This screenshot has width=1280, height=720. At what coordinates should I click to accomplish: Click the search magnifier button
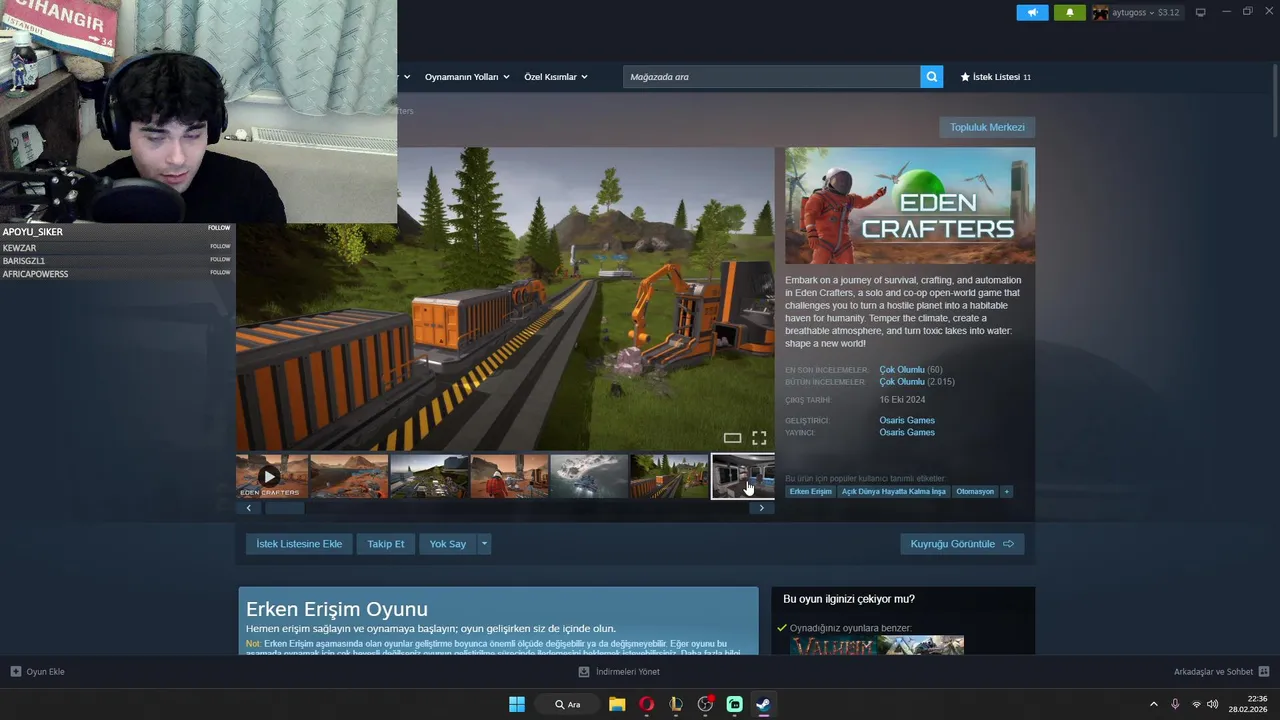point(932,77)
